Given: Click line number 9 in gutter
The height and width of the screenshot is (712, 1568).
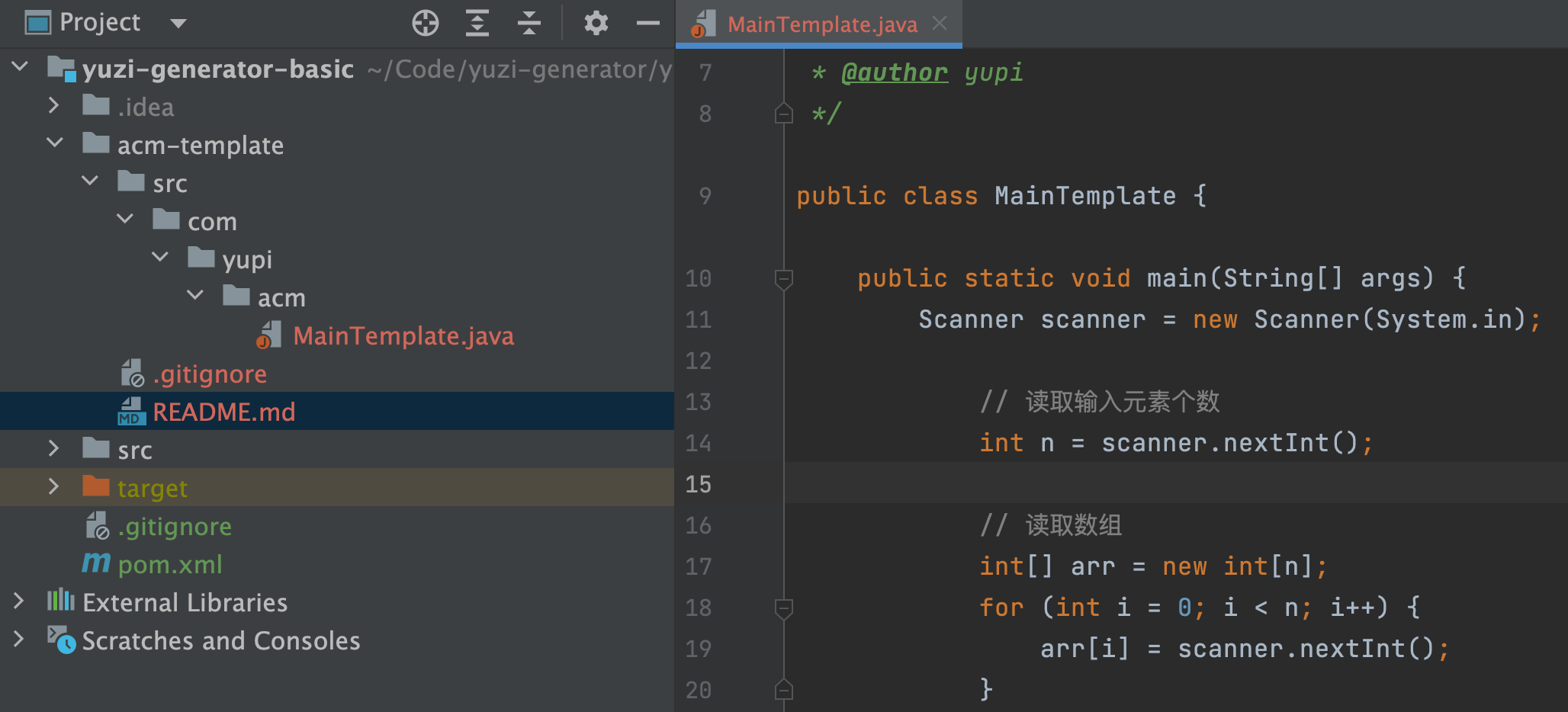Looking at the screenshot, I should pos(705,196).
